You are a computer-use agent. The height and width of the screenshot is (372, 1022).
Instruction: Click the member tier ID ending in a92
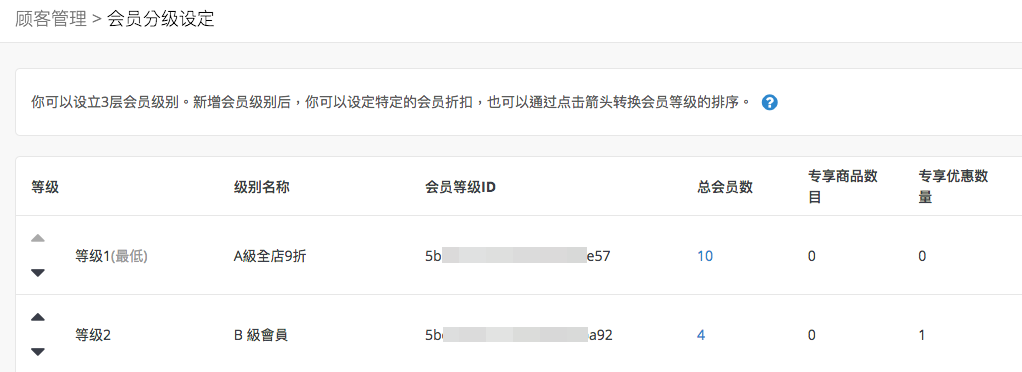pyautogui.click(x=518, y=336)
